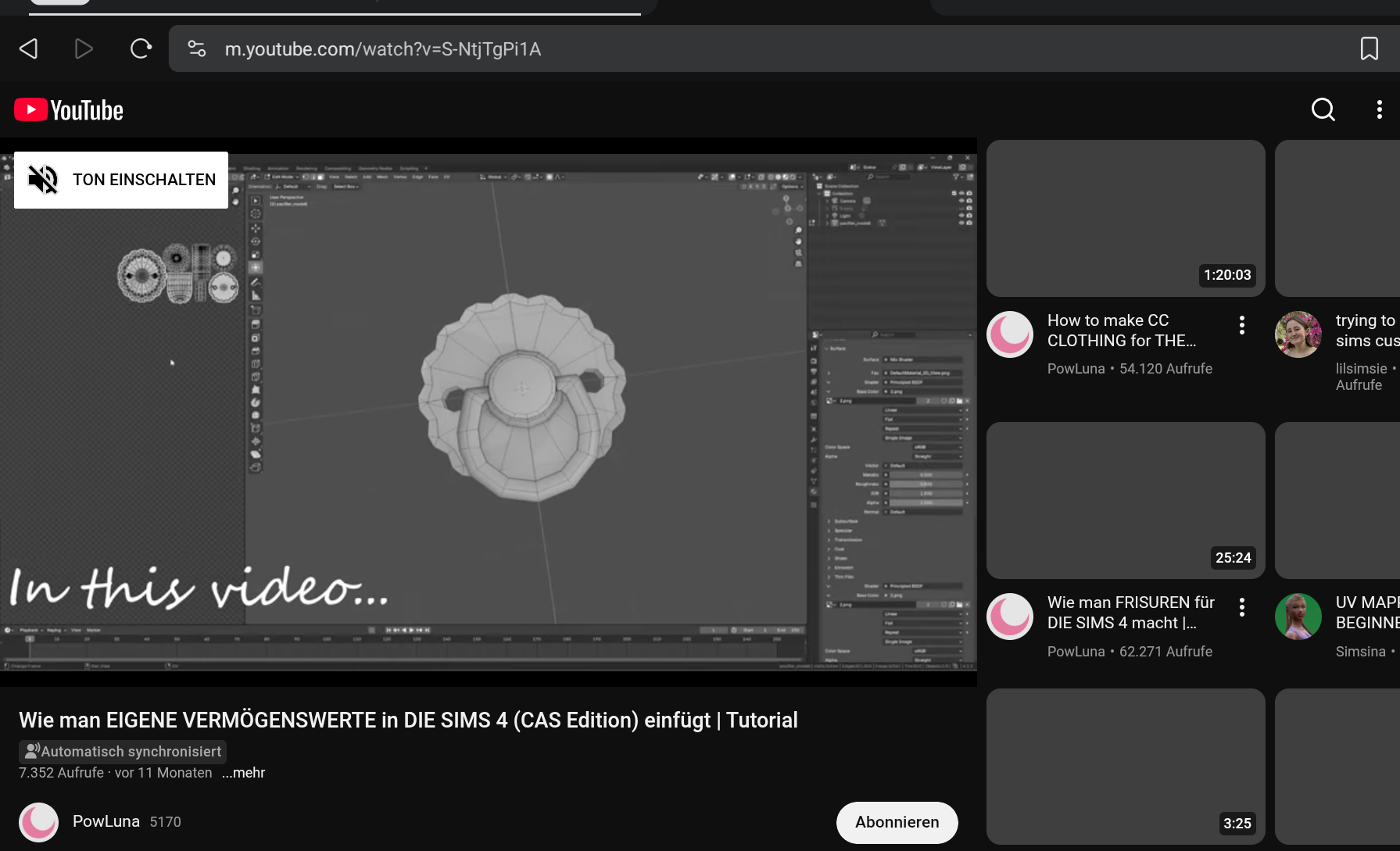
Task: Open PowLuna channel avatar below the video
Action: click(38, 821)
